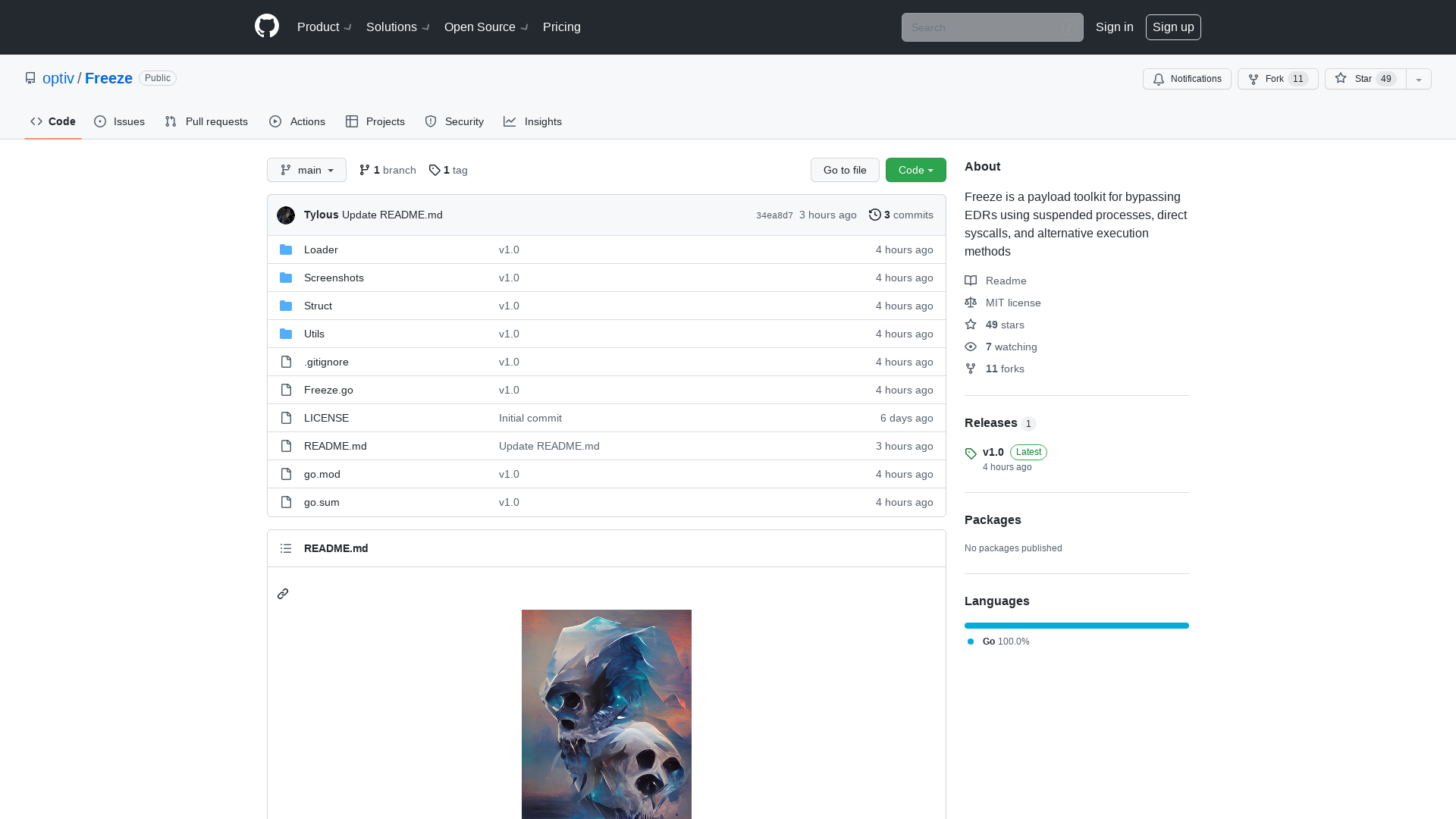Click the MIT license scales icon
Viewport: 1456px width, 819px height.
971,303
